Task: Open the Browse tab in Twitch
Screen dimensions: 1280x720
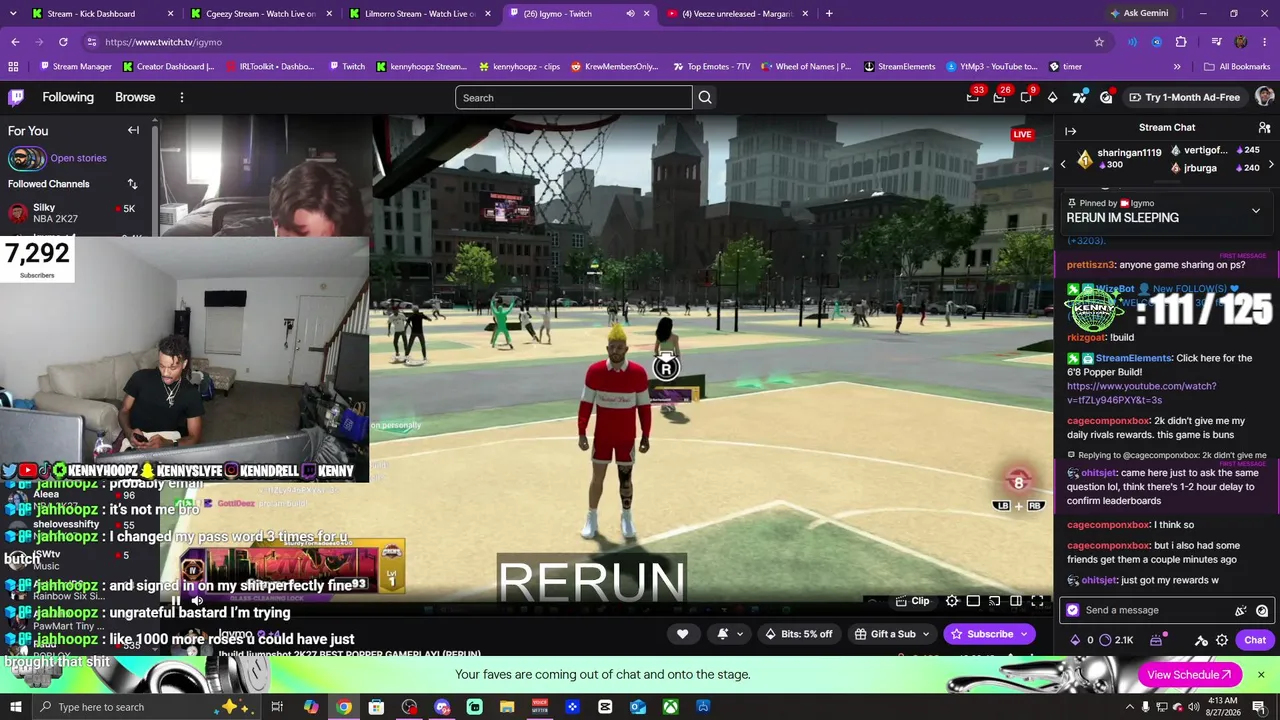Action: tap(135, 97)
